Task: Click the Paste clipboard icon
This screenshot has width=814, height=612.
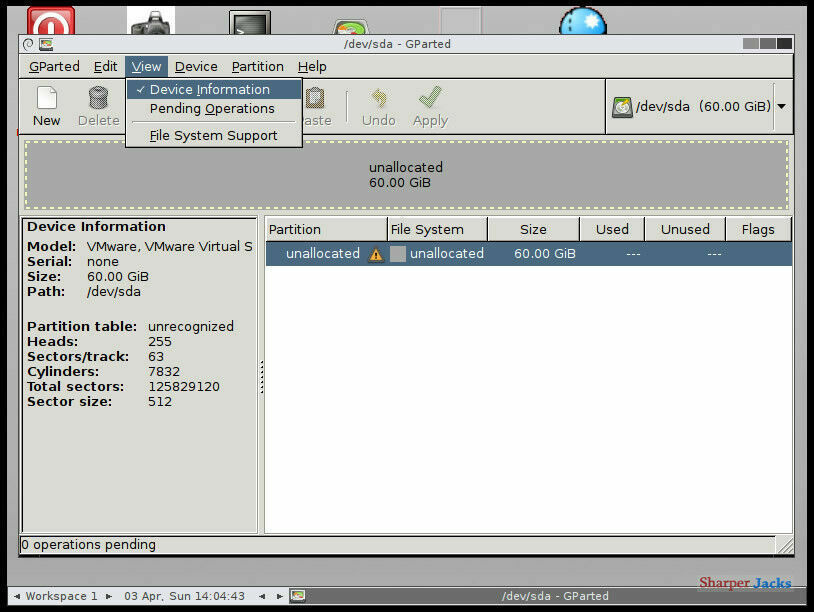Action: (315, 98)
